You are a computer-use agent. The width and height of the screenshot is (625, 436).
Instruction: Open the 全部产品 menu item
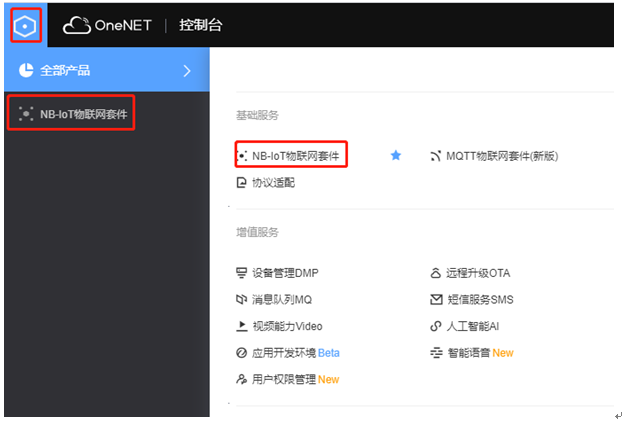pyautogui.click(x=107, y=70)
